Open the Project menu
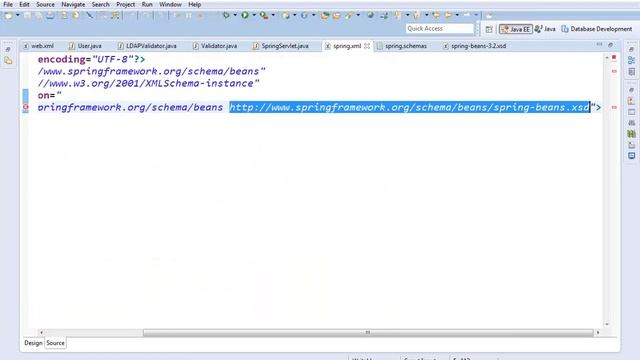The width and height of the screenshot is (640, 360). [x=125, y=4]
